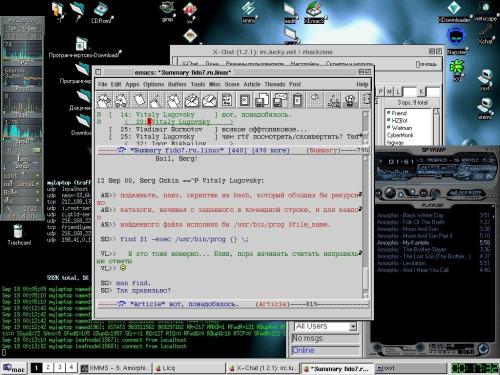Open the Help menu in emacs

coord(362,84)
